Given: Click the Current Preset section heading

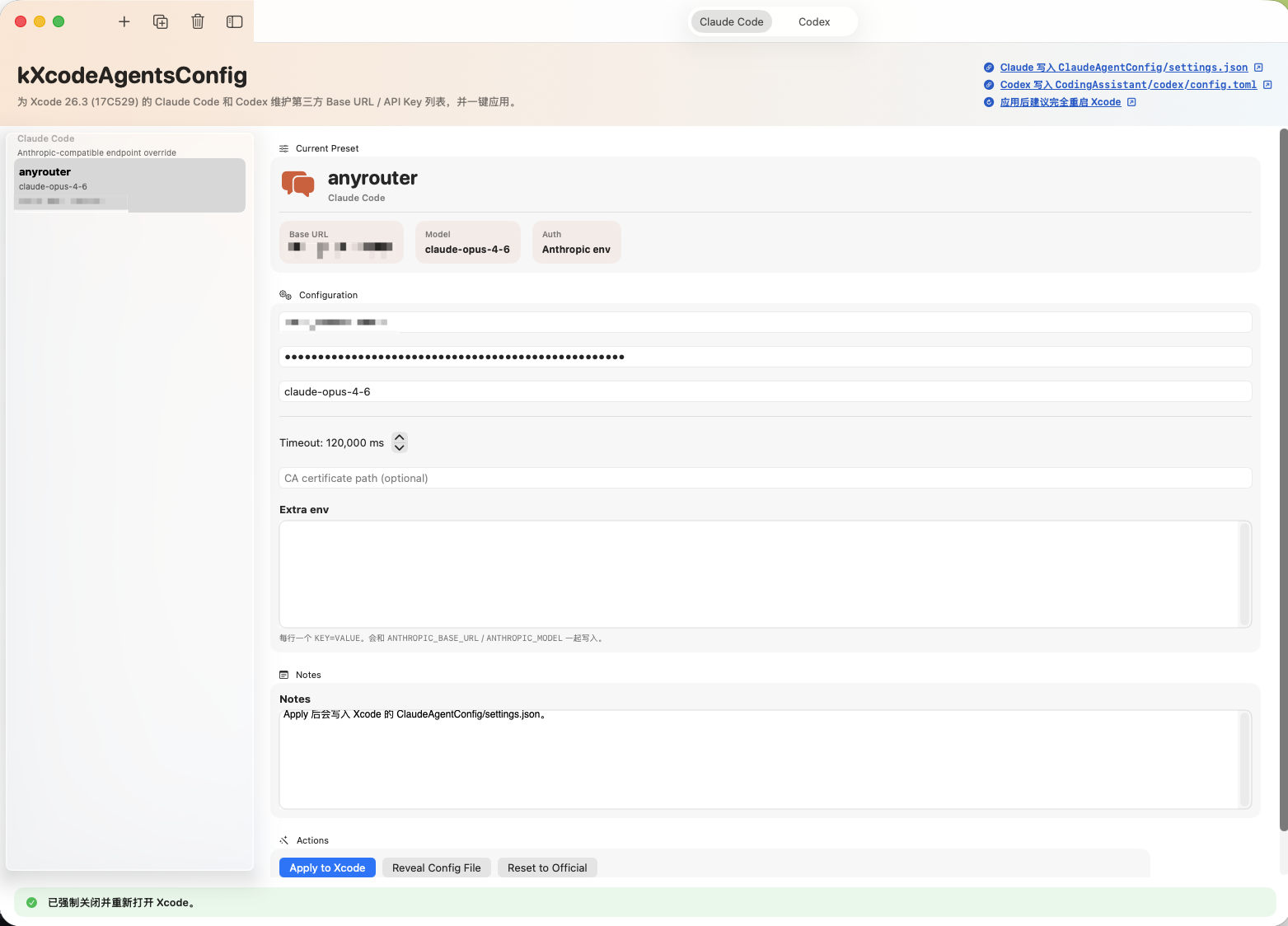Looking at the screenshot, I should [x=327, y=148].
